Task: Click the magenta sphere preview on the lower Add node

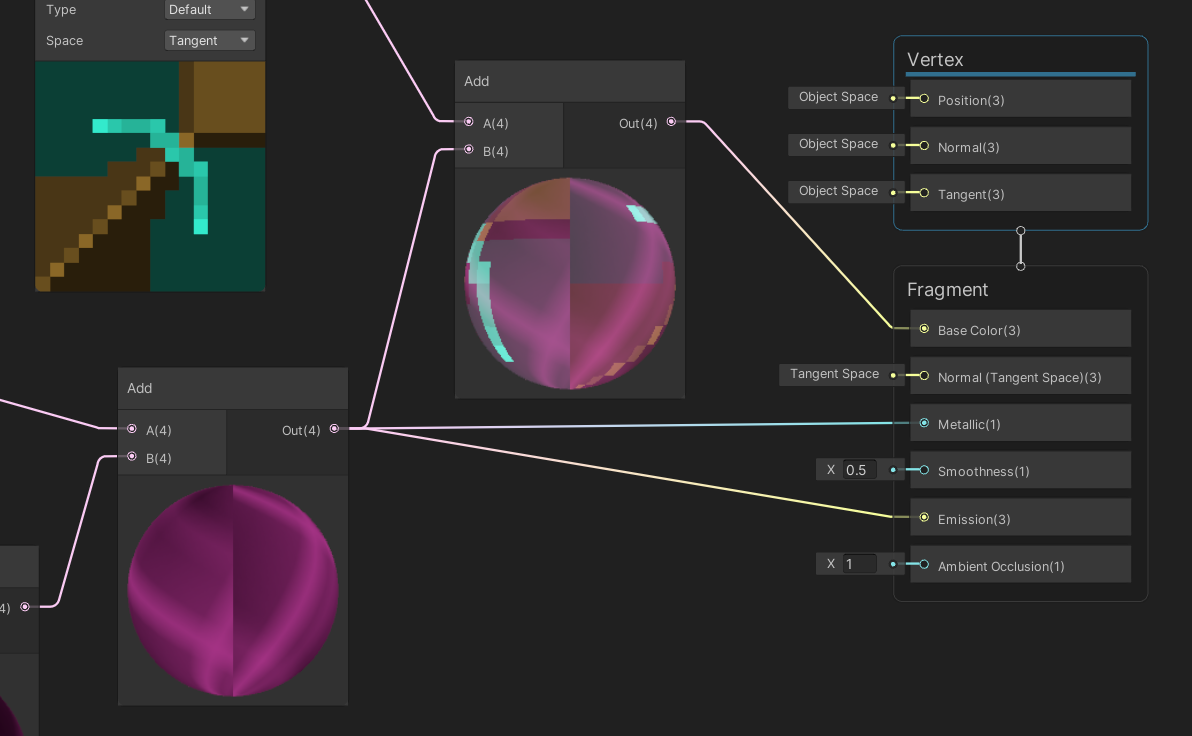Action: point(232,590)
